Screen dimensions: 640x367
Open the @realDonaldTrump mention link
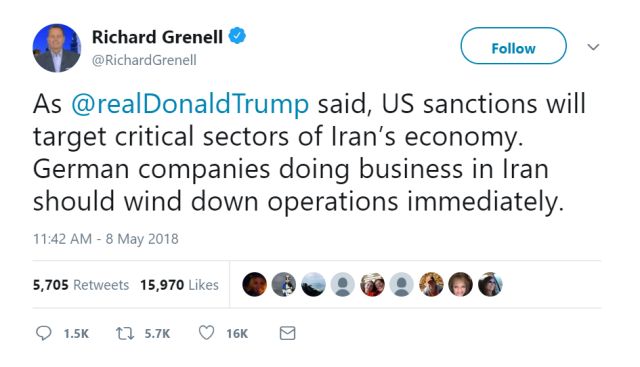click(190, 104)
